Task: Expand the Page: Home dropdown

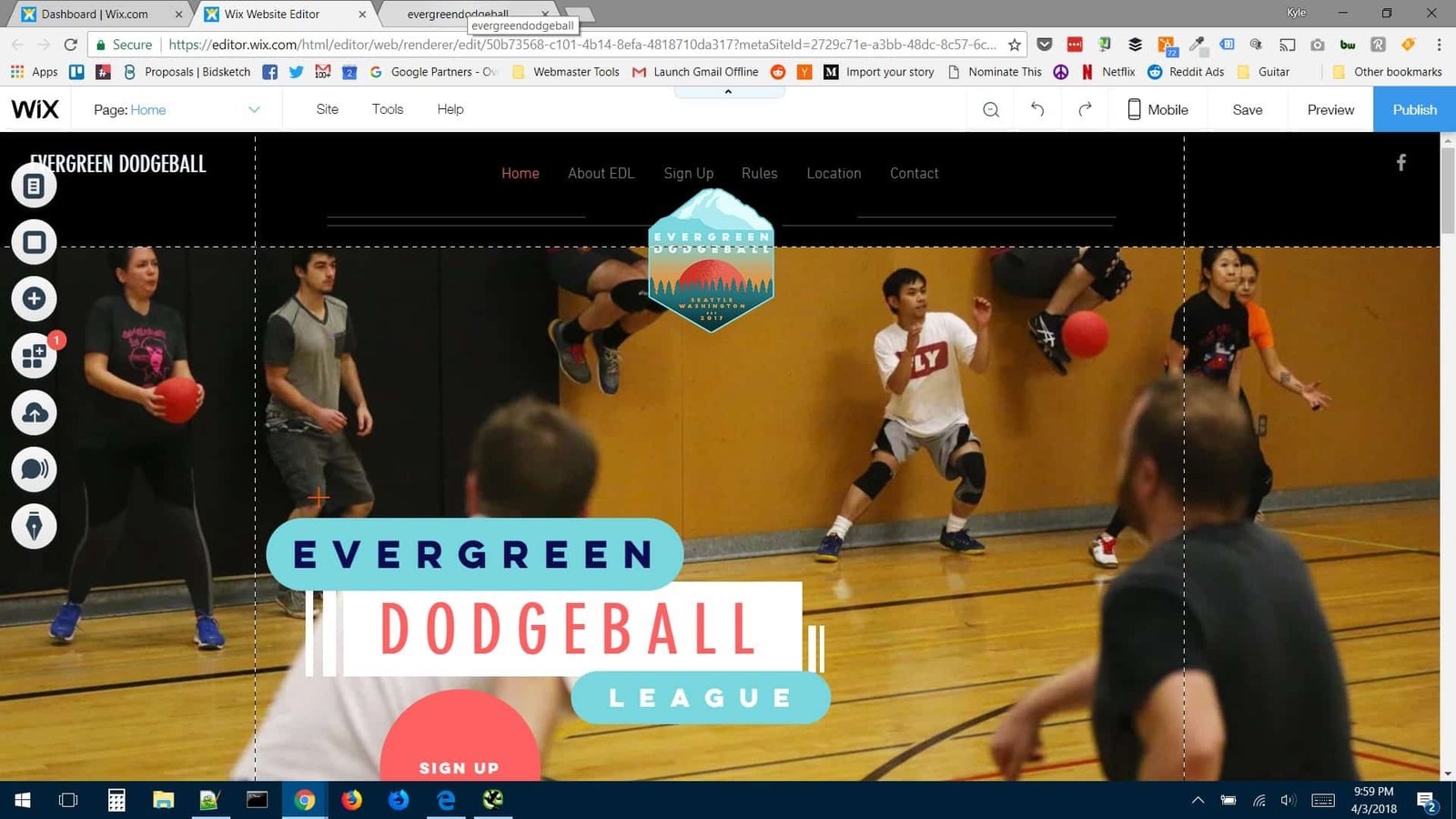Action: point(254,110)
